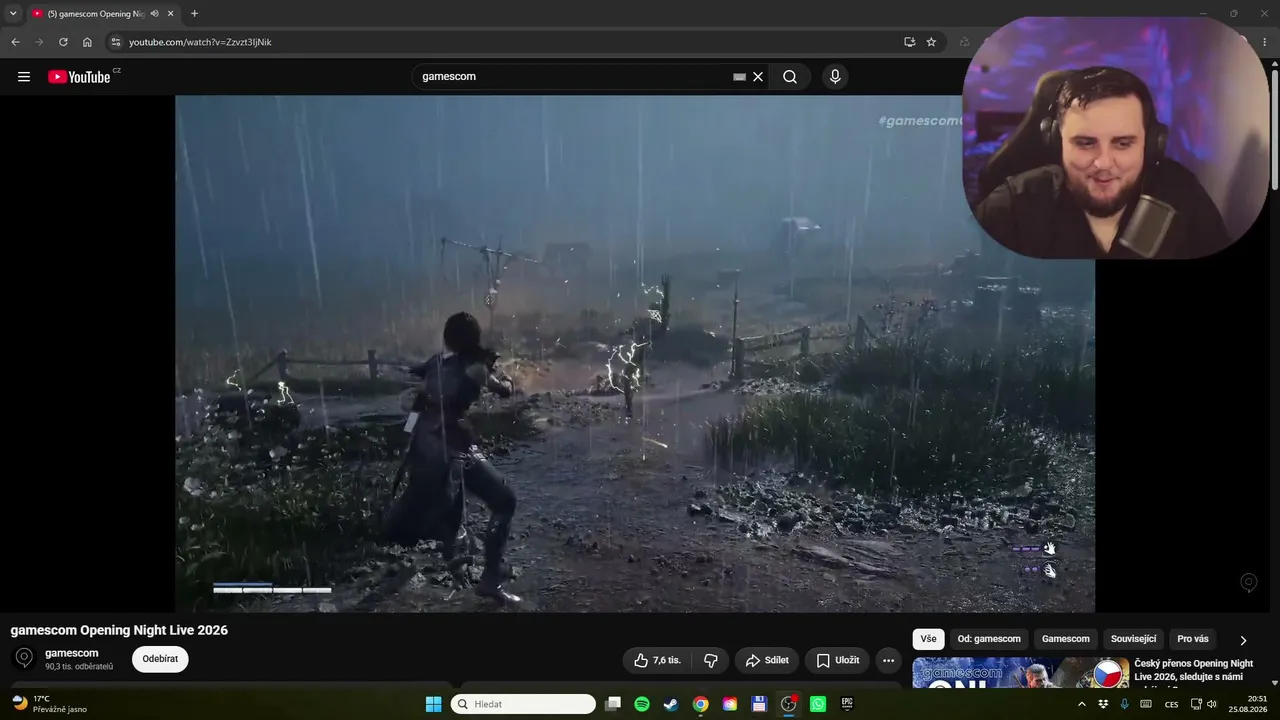
Task: Select the Pro vás filter chip
Action: 1193,639
